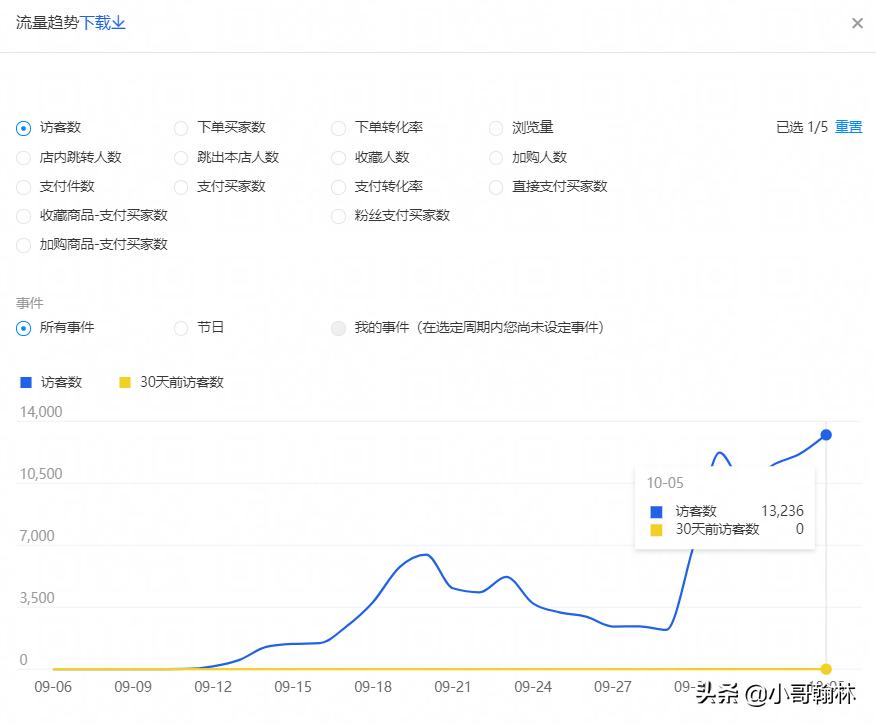Click the download icon beside 下载
The width and height of the screenshot is (876, 725).
pos(119,22)
